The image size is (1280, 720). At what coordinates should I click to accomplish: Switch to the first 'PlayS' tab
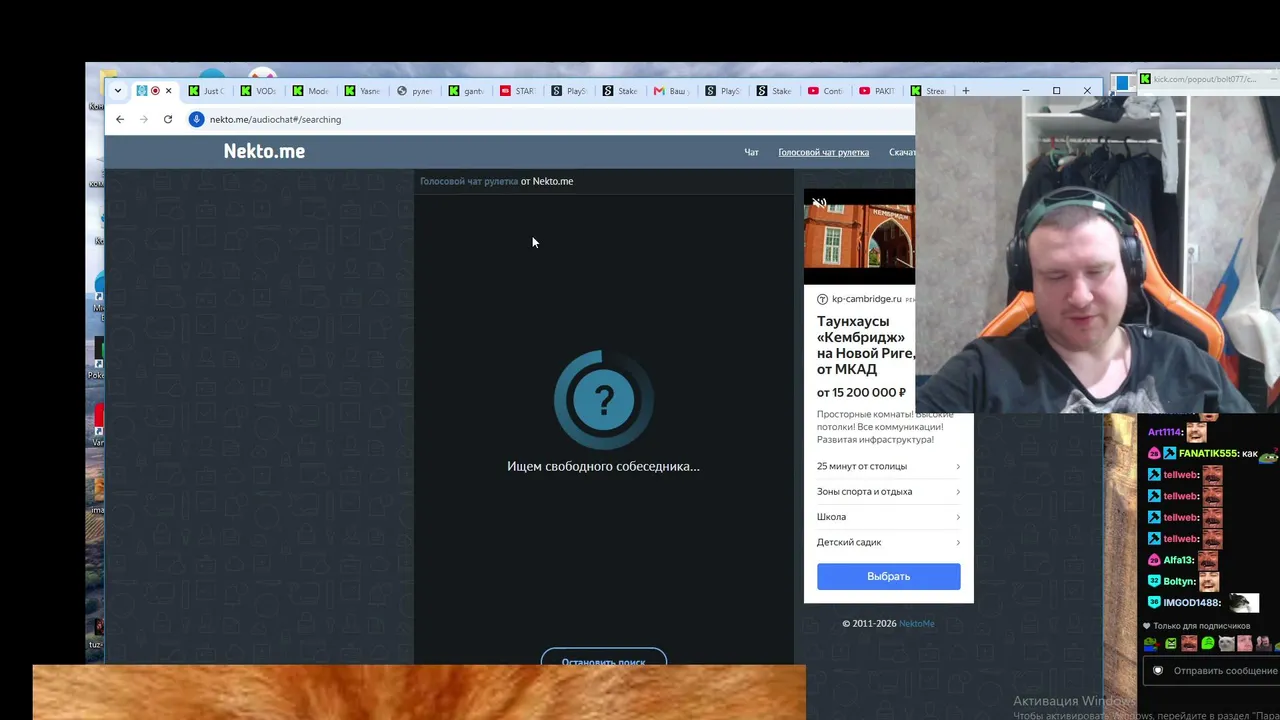[568, 91]
